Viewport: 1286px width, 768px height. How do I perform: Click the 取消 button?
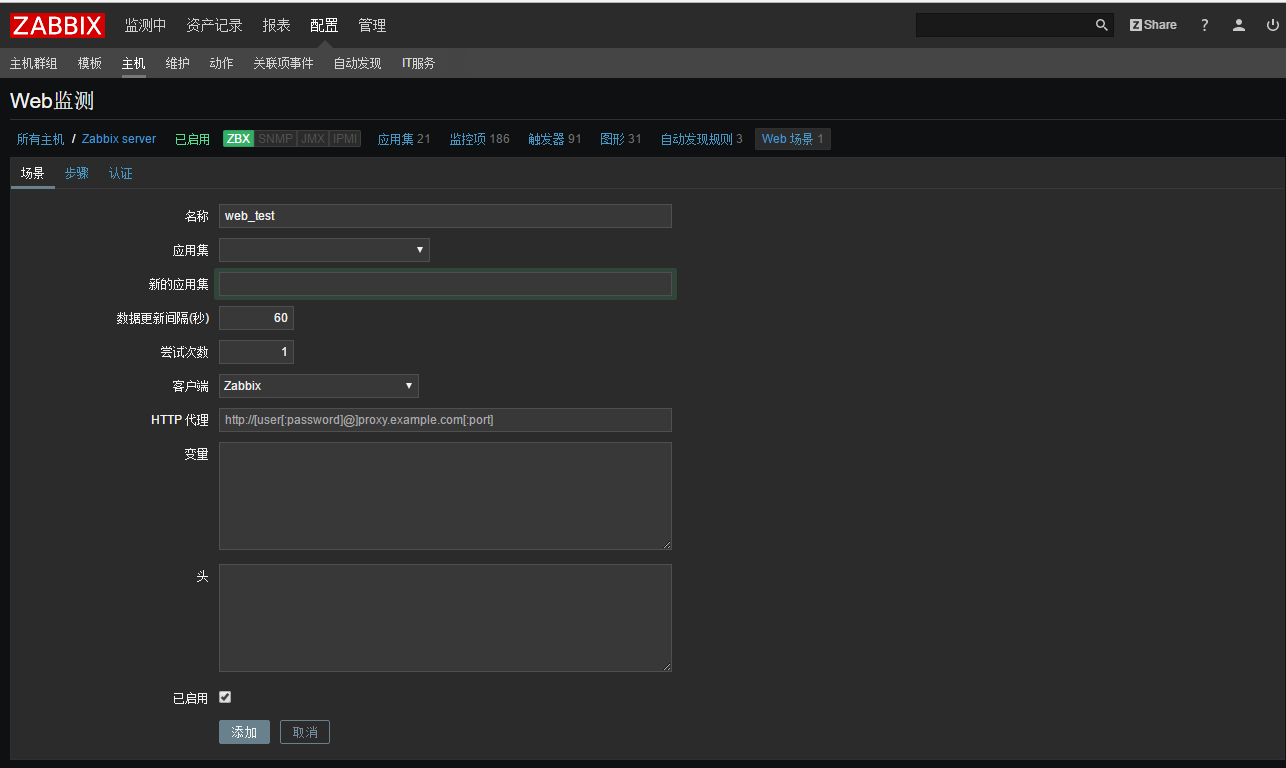click(x=305, y=732)
